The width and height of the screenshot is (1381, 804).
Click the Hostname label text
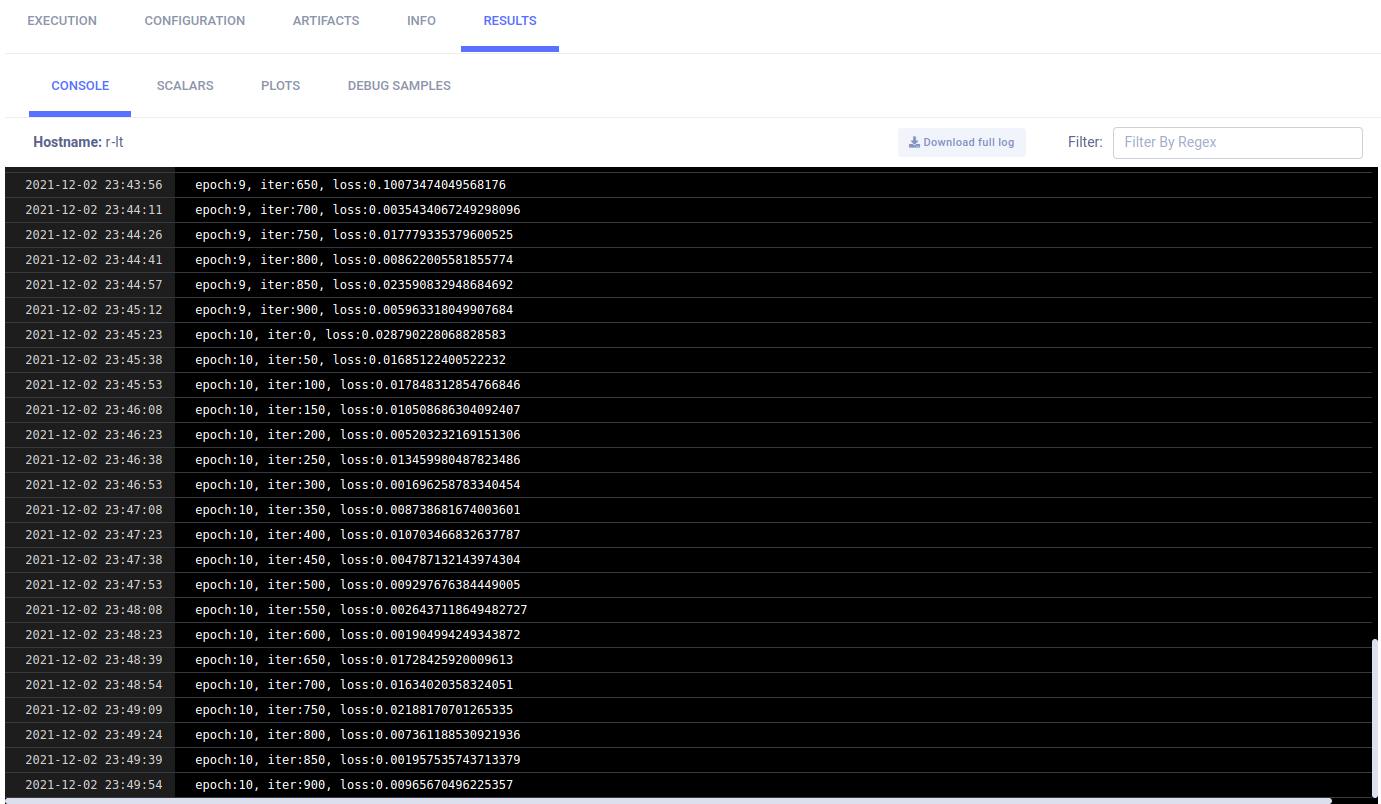click(67, 142)
